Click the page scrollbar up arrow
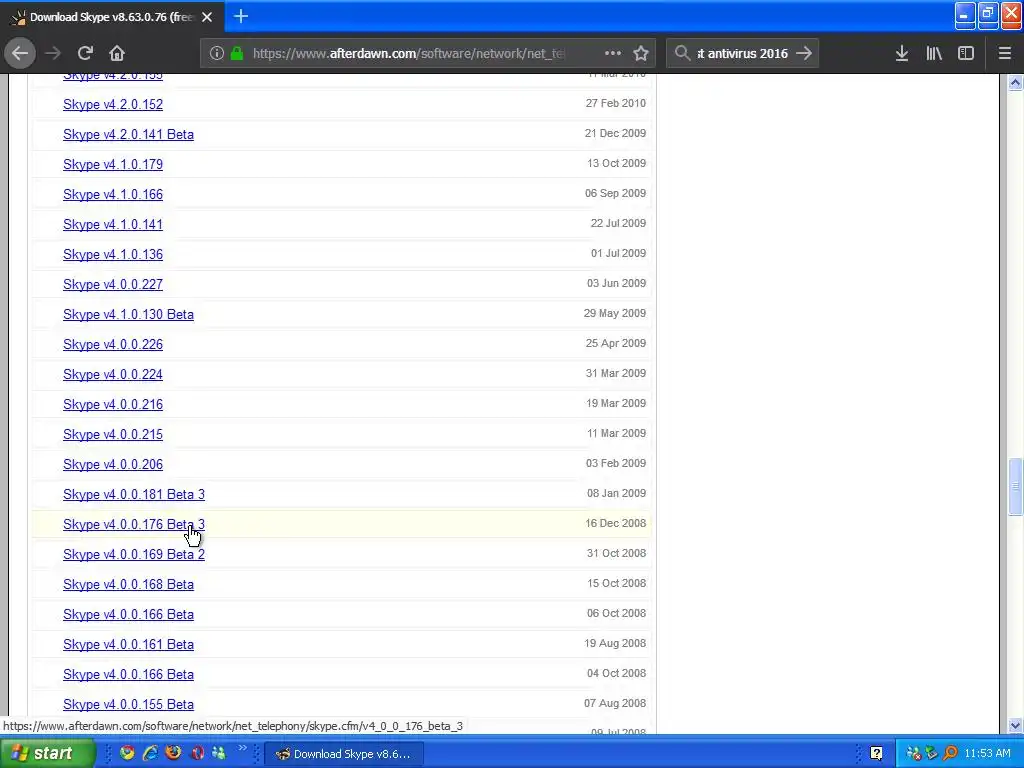The height and width of the screenshot is (768, 1024). click(1015, 82)
